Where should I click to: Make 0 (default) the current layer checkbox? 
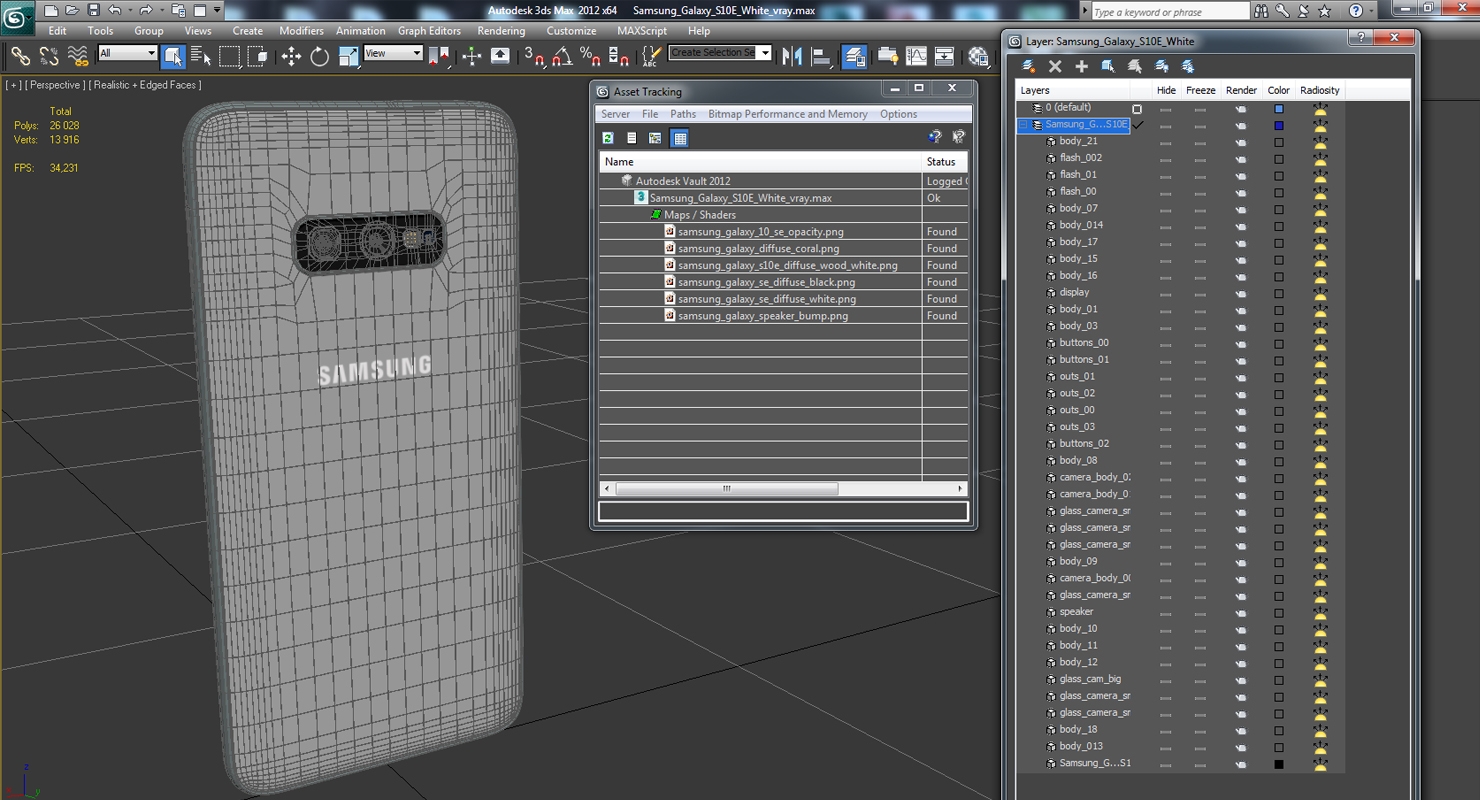tap(1137, 108)
